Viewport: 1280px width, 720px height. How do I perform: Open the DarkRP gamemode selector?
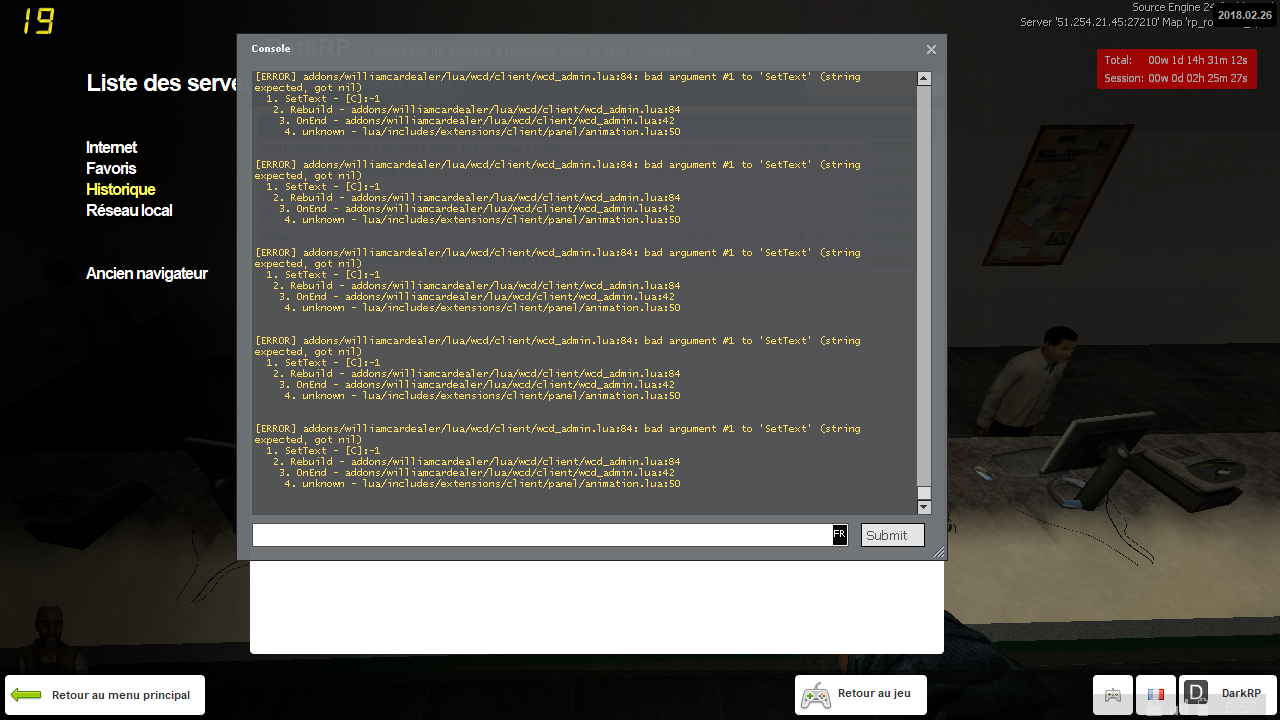(1228, 695)
